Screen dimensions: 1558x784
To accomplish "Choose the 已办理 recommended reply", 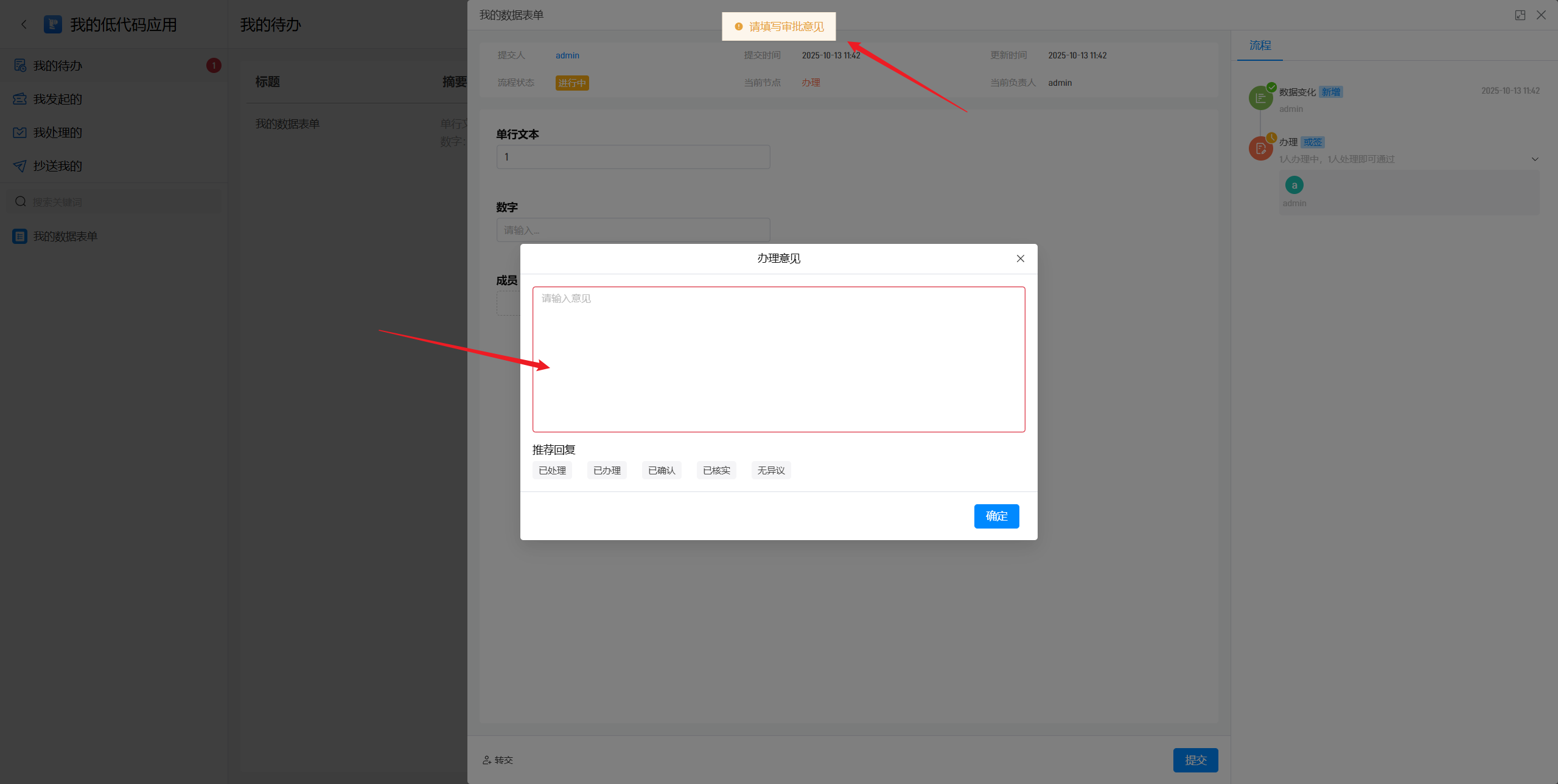I will click(607, 470).
